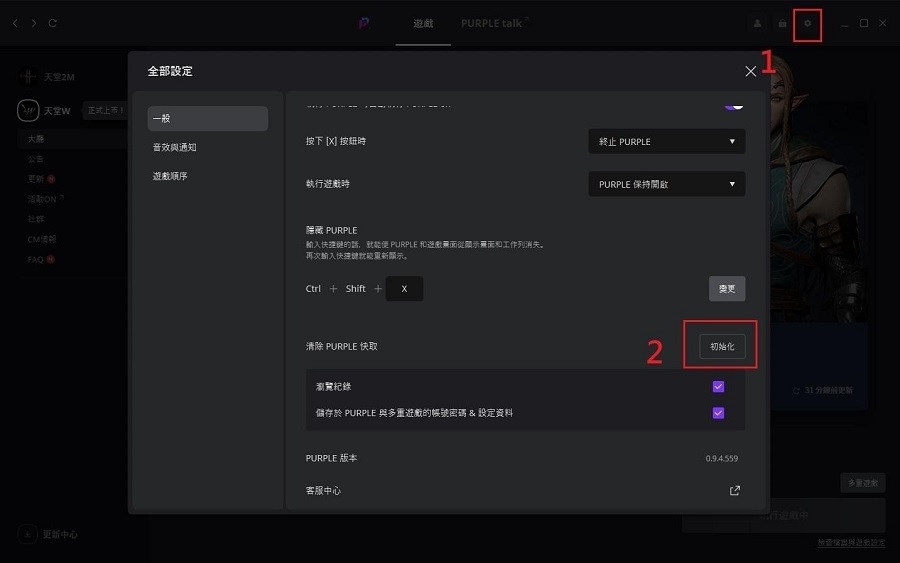Open the settings gear icon in title bar
Viewport: 900px width, 563px height.
[807, 24]
